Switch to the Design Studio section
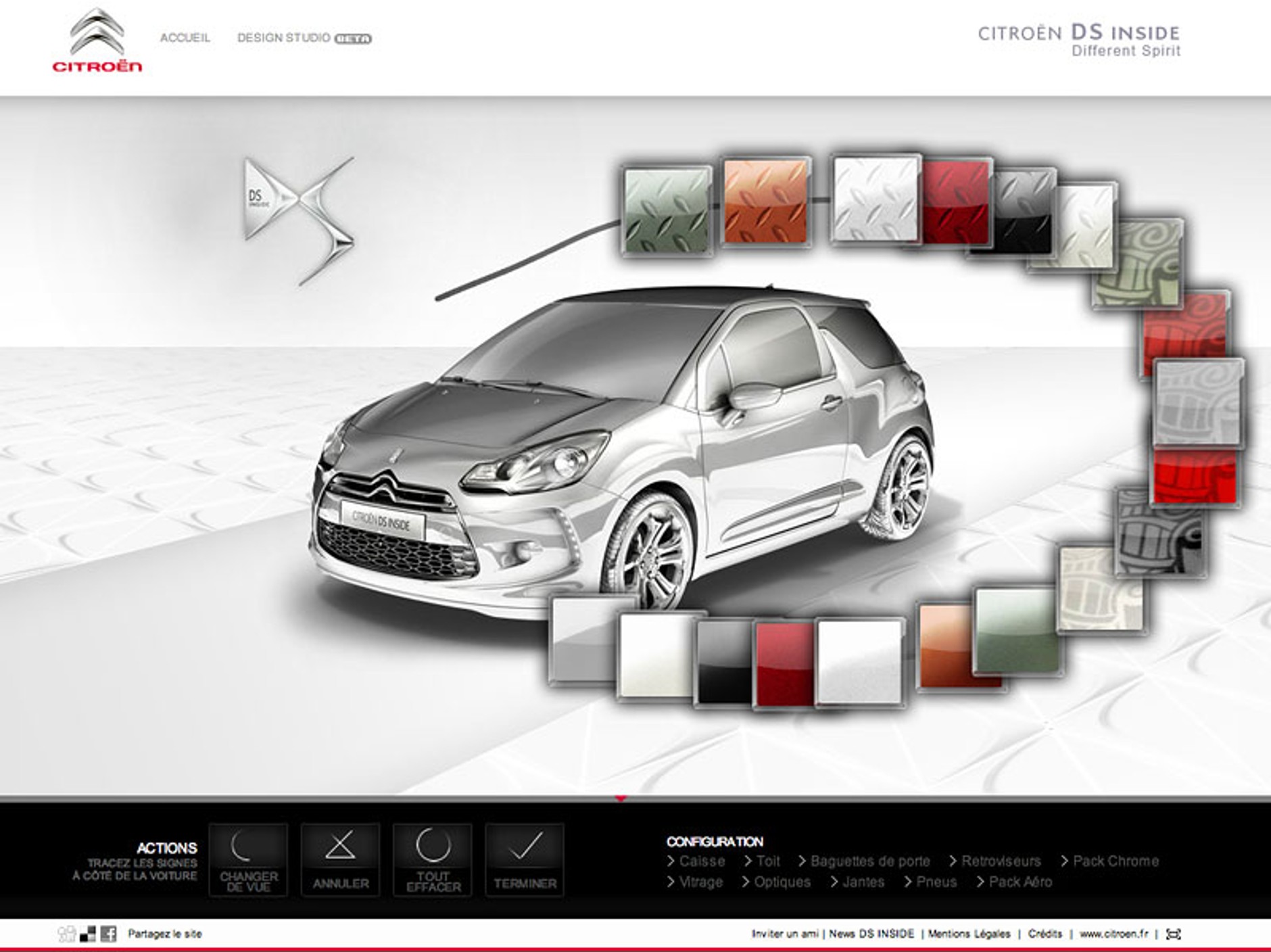The image size is (1271, 952). (x=283, y=39)
